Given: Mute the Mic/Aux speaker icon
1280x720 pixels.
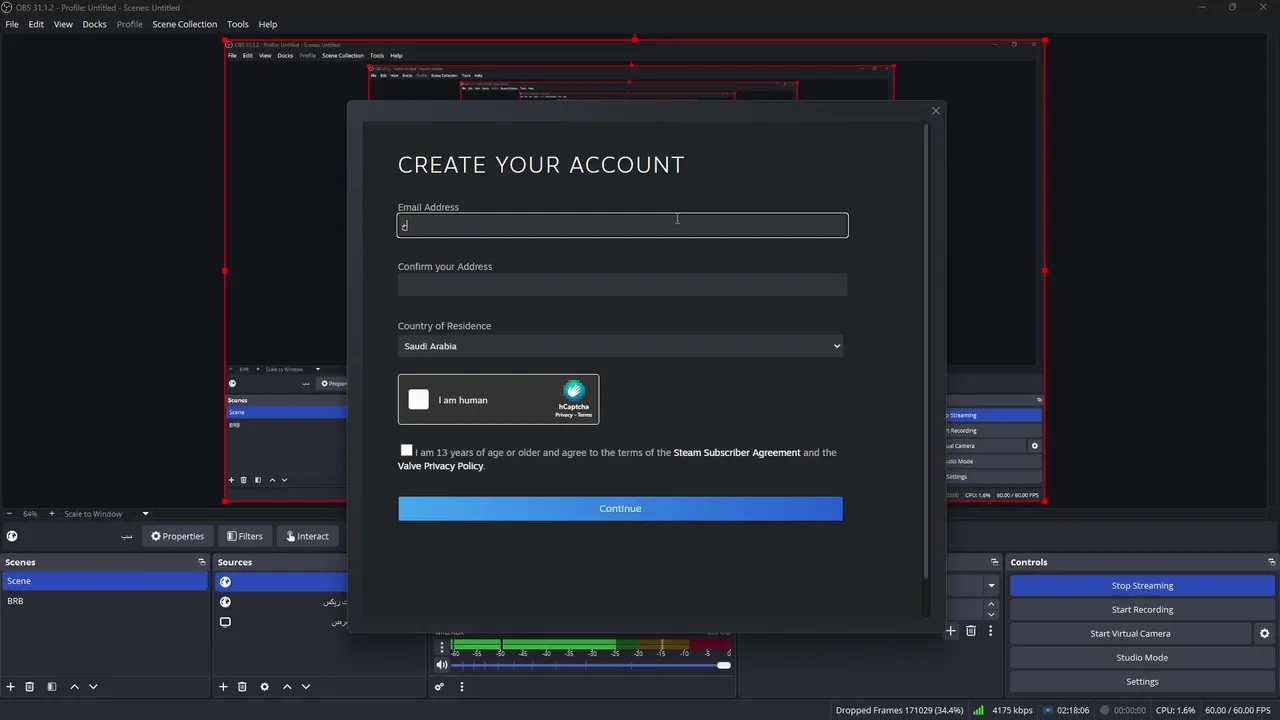Looking at the screenshot, I should pyautogui.click(x=441, y=665).
